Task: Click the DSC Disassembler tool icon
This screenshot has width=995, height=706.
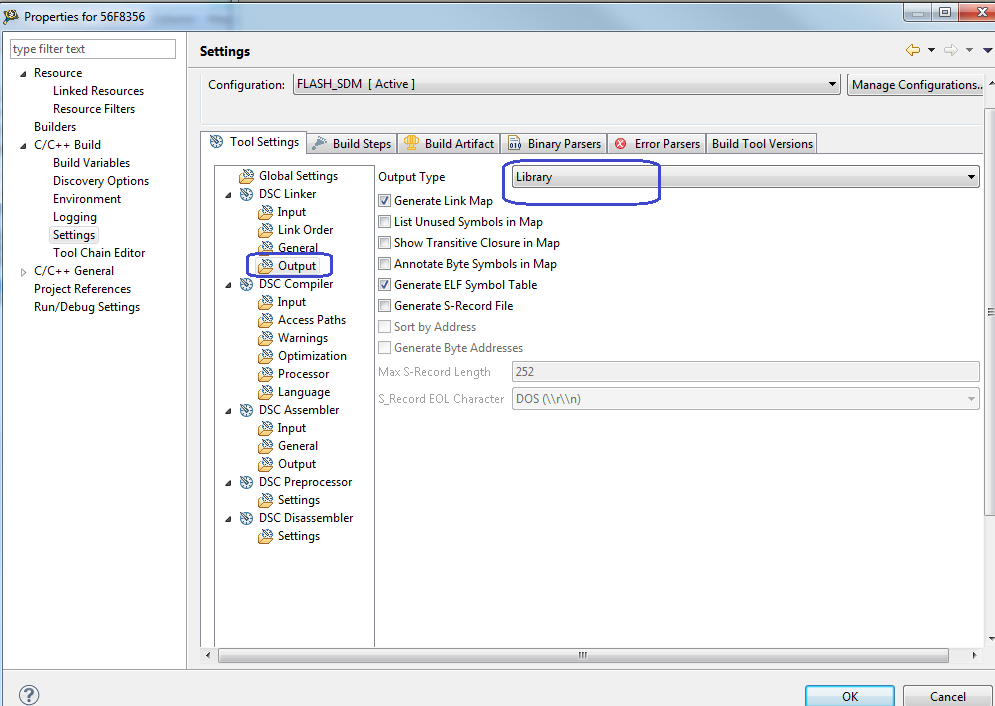Action: pos(246,518)
